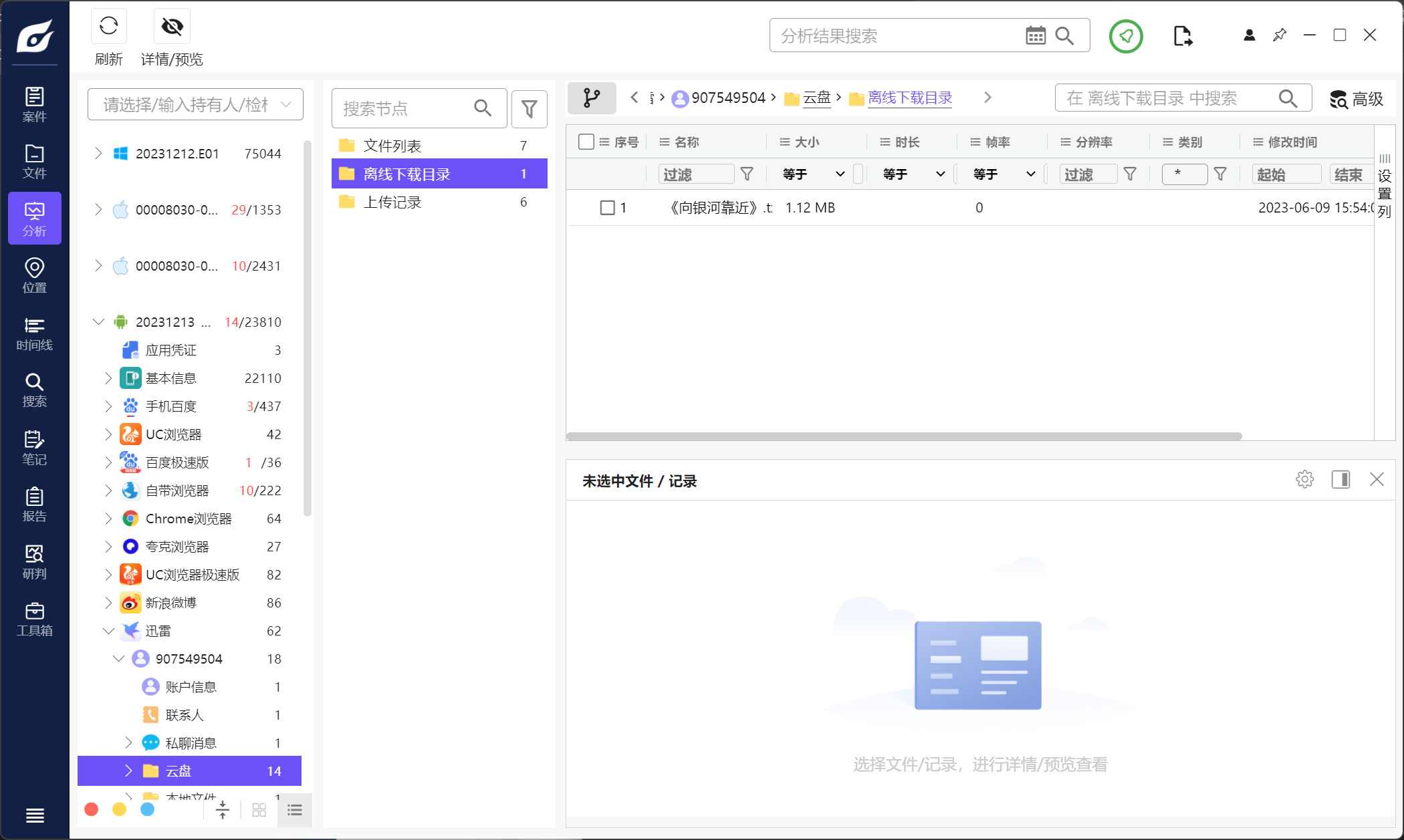Click the calendar icon in search box
Screen dimensions: 1404x840
click(x=1035, y=36)
